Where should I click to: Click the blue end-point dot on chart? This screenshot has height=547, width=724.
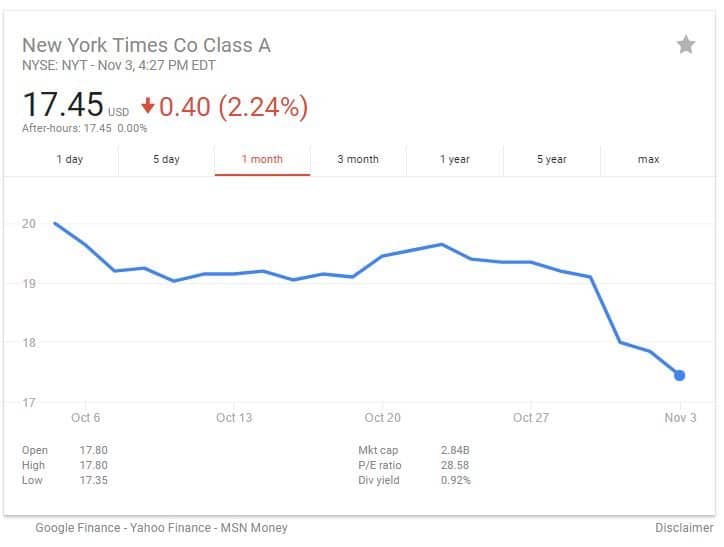pyautogui.click(x=679, y=375)
